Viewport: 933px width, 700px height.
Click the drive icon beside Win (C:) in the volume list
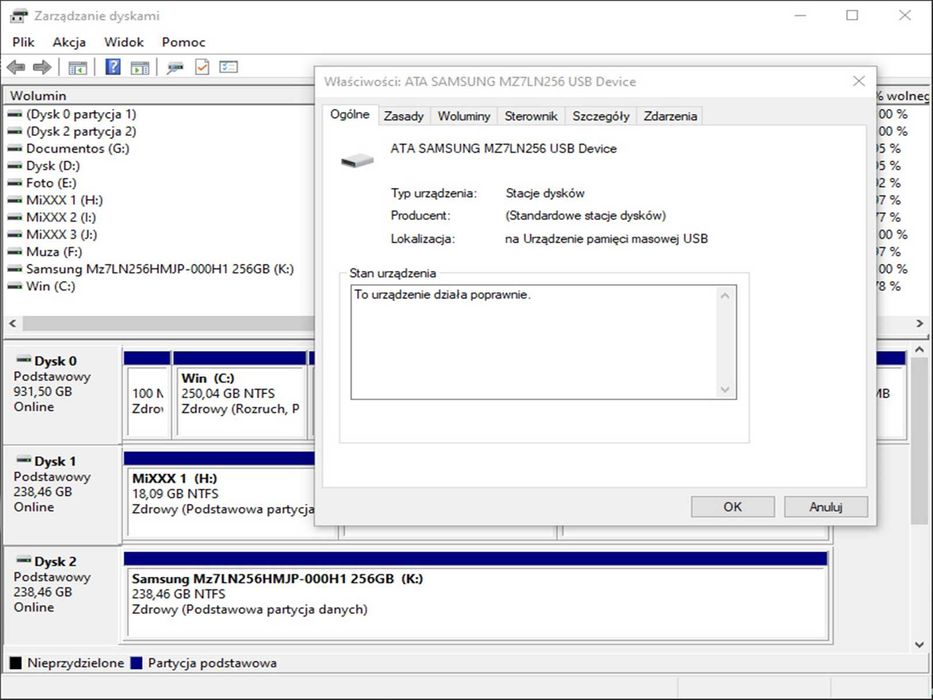click(x=14, y=286)
